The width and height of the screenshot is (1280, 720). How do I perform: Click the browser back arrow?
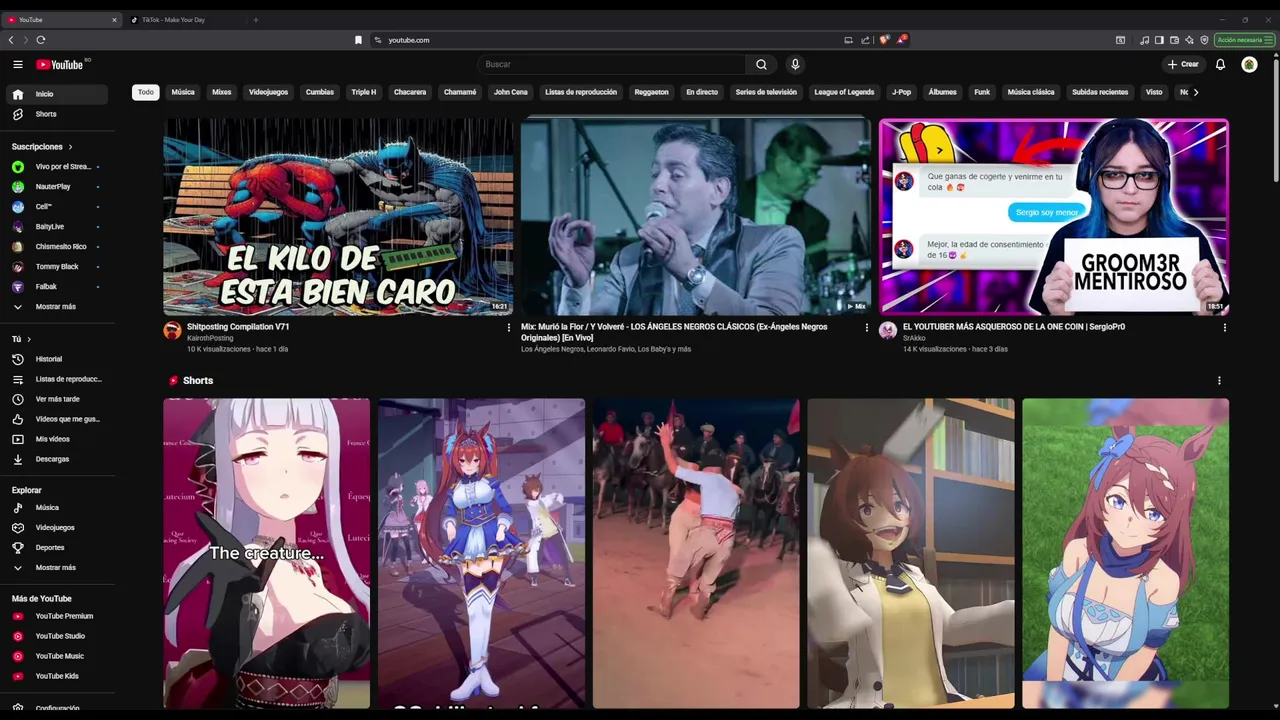pyautogui.click(x=11, y=40)
